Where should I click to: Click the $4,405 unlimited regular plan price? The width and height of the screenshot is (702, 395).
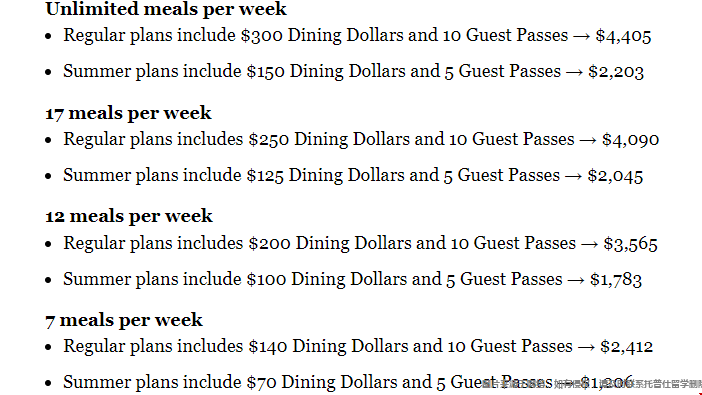coord(623,36)
